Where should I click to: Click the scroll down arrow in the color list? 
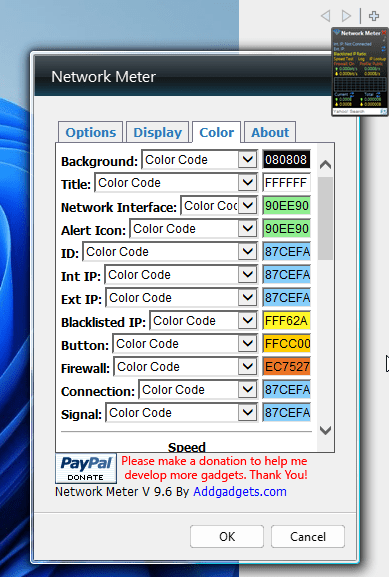(x=325, y=430)
